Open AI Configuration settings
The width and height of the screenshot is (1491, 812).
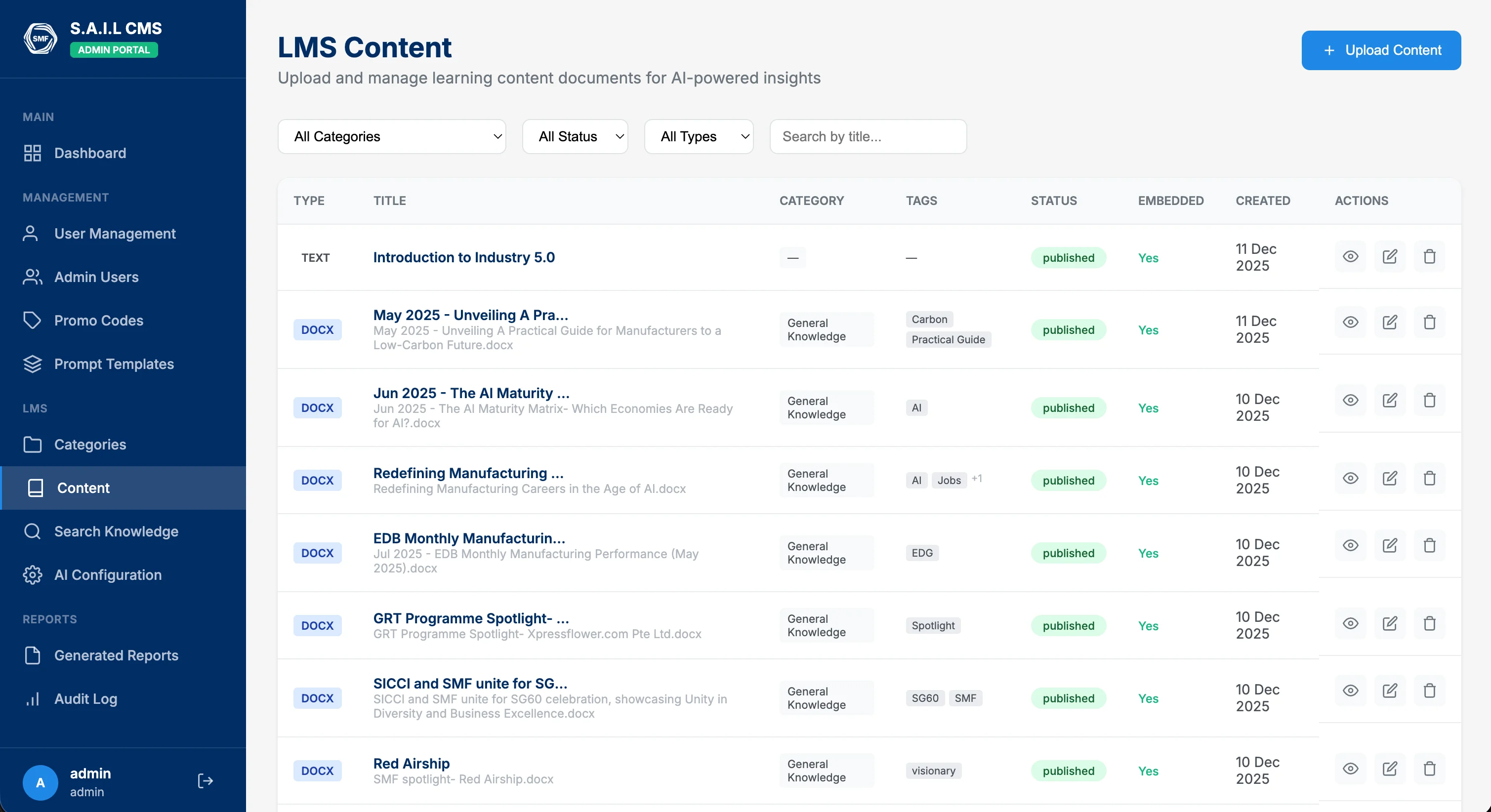[x=108, y=575]
